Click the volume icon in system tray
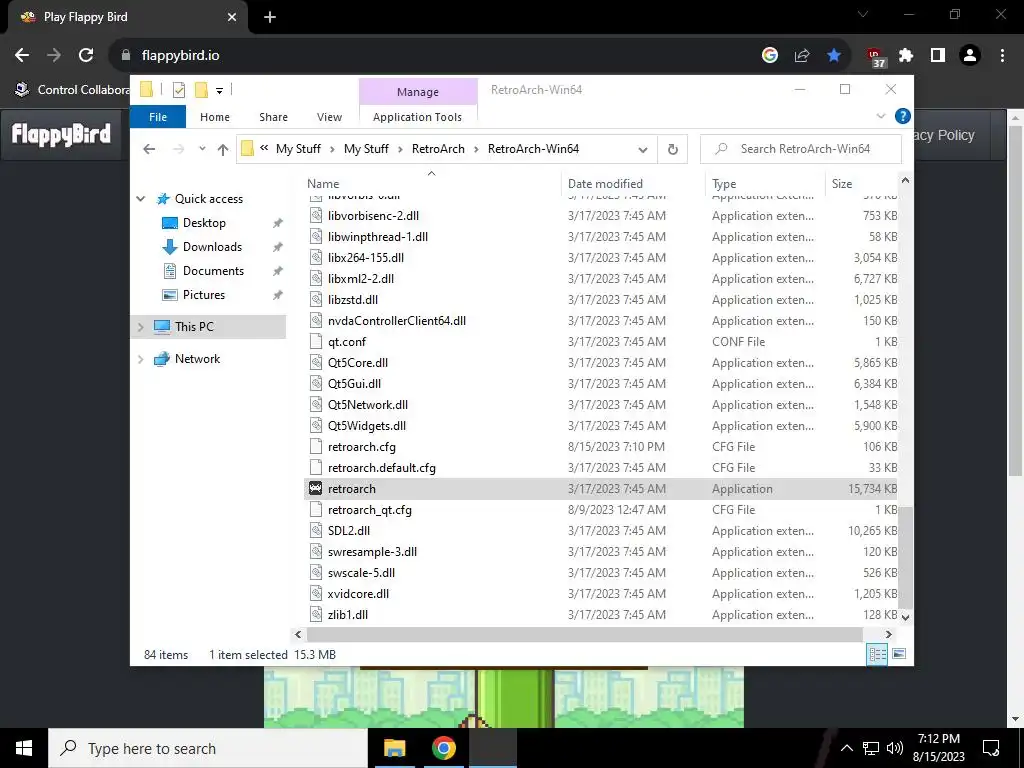This screenshot has height=768, width=1024. click(895, 748)
